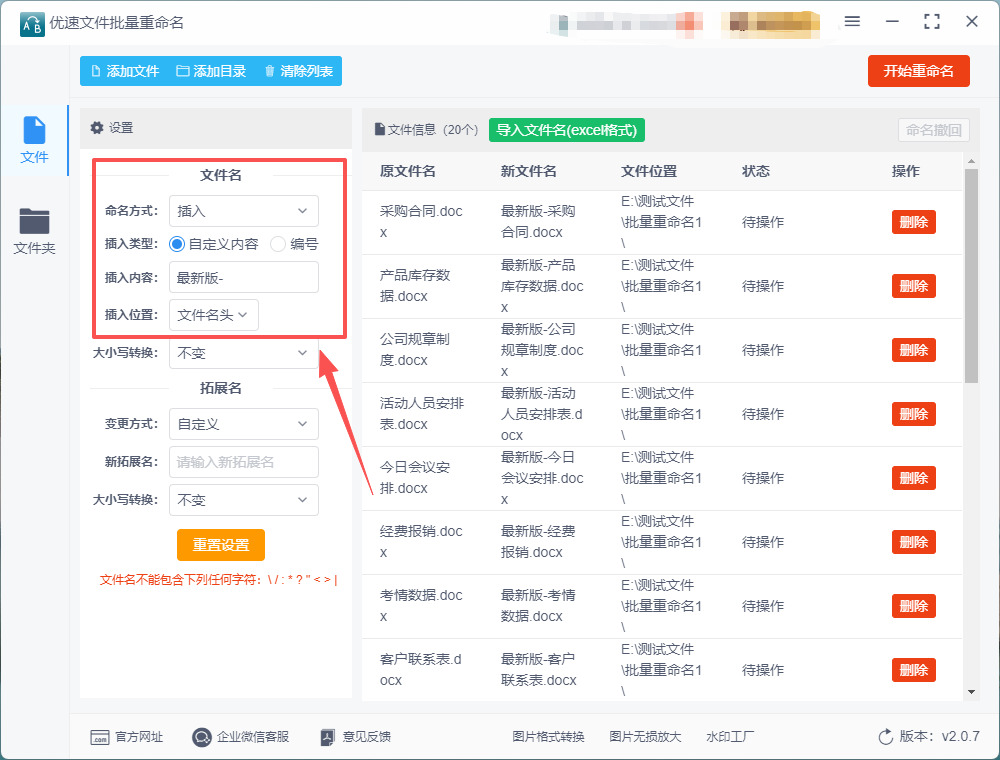
Task: Open 企业微信客服 chat icon
Action: [x=202, y=737]
